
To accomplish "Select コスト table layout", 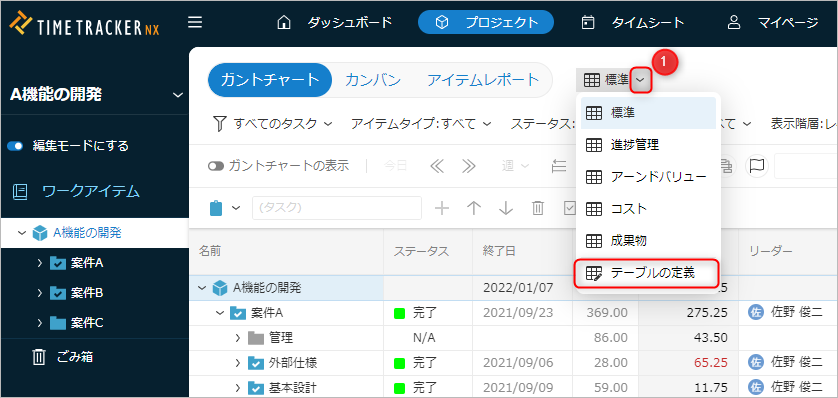I will click(648, 209).
